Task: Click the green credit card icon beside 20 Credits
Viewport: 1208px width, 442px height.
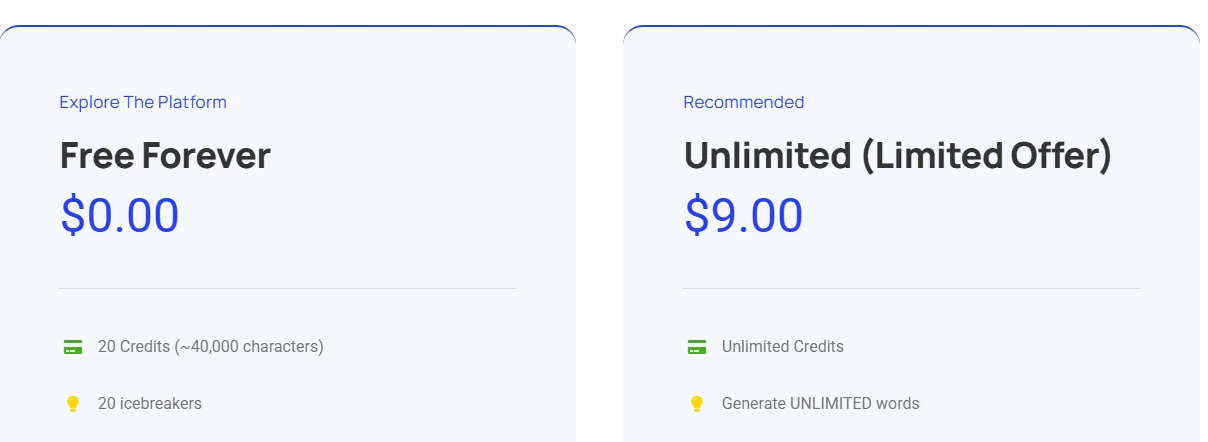Action: click(x=72, y=347)
